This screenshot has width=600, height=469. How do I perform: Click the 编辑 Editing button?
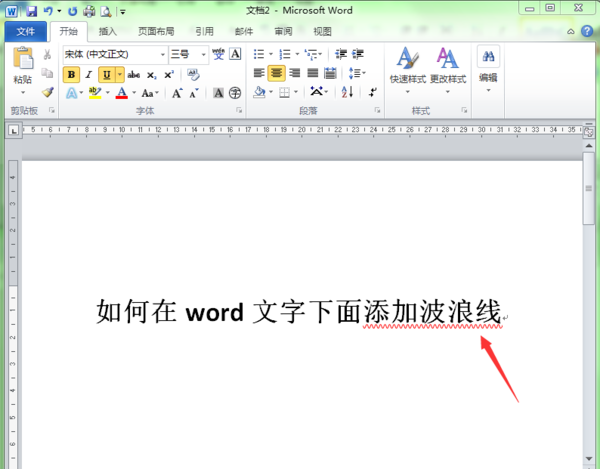click(488, 70)
